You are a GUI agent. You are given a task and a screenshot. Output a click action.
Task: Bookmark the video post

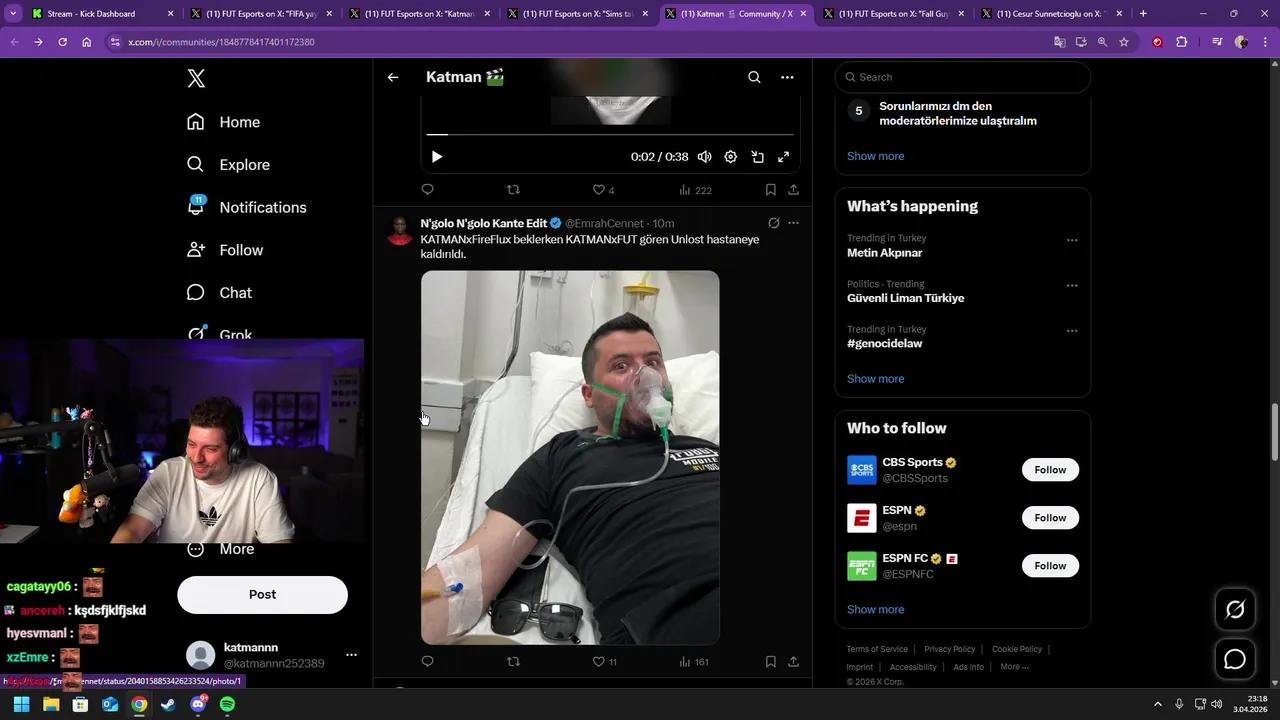[x=770, y=189]
